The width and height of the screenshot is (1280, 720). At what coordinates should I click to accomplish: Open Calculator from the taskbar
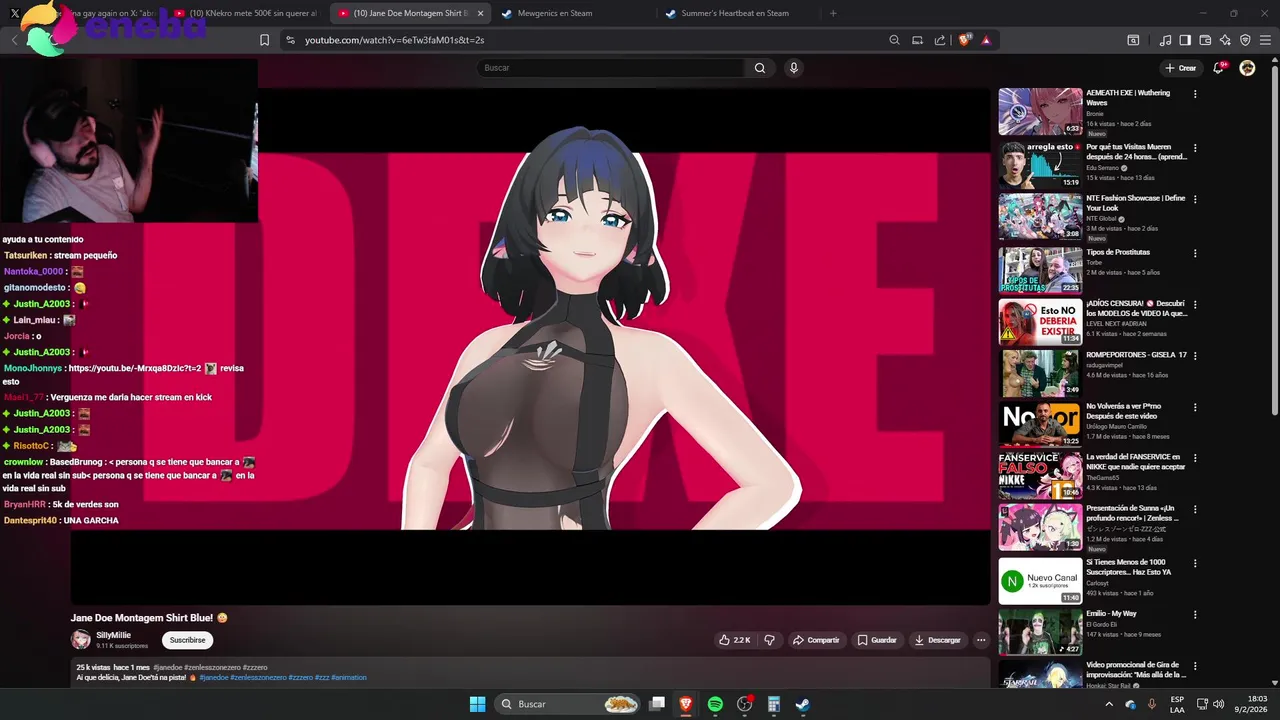pos(773,704)
